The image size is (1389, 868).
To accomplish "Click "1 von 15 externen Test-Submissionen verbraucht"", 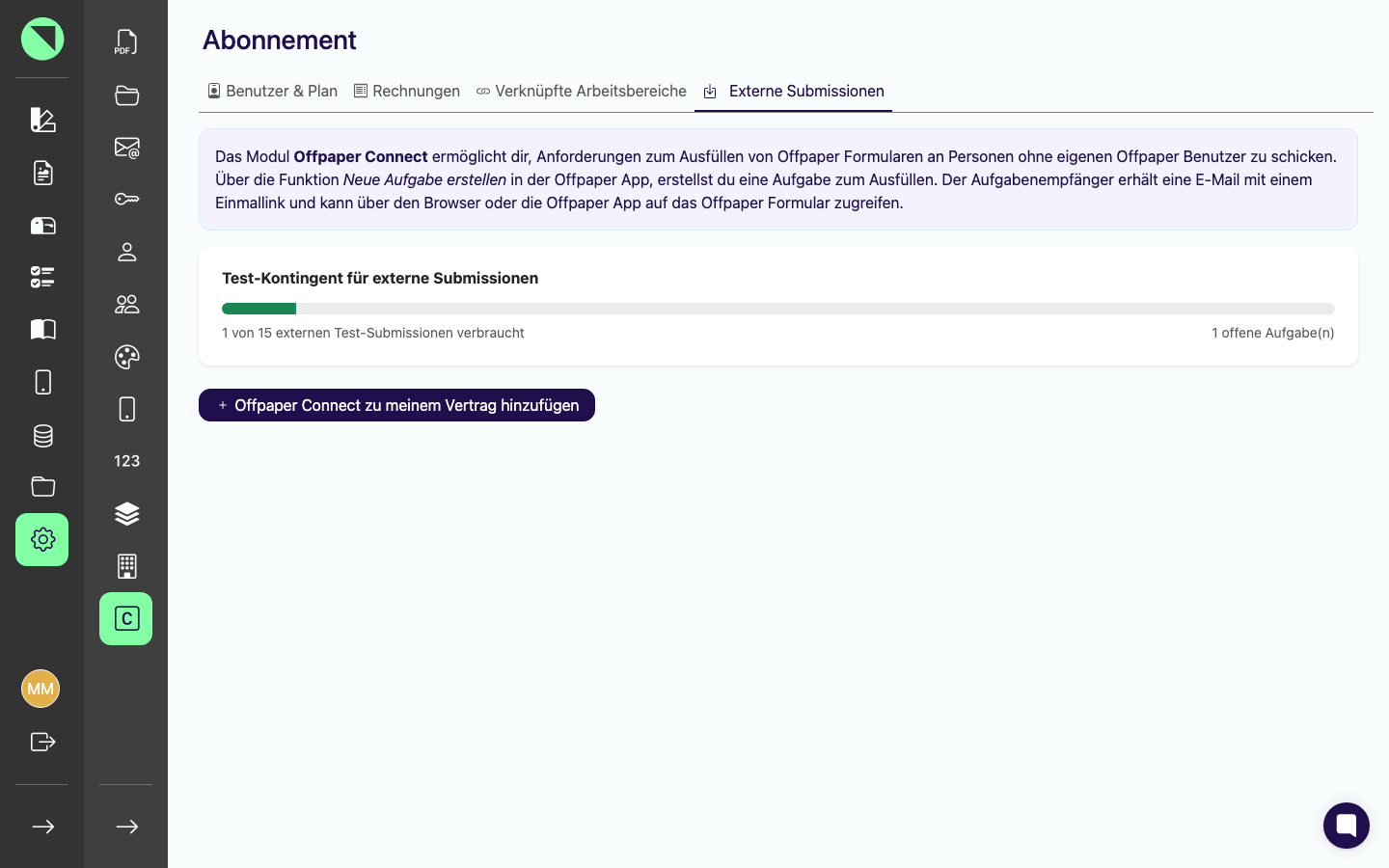I will click(373, 333).
